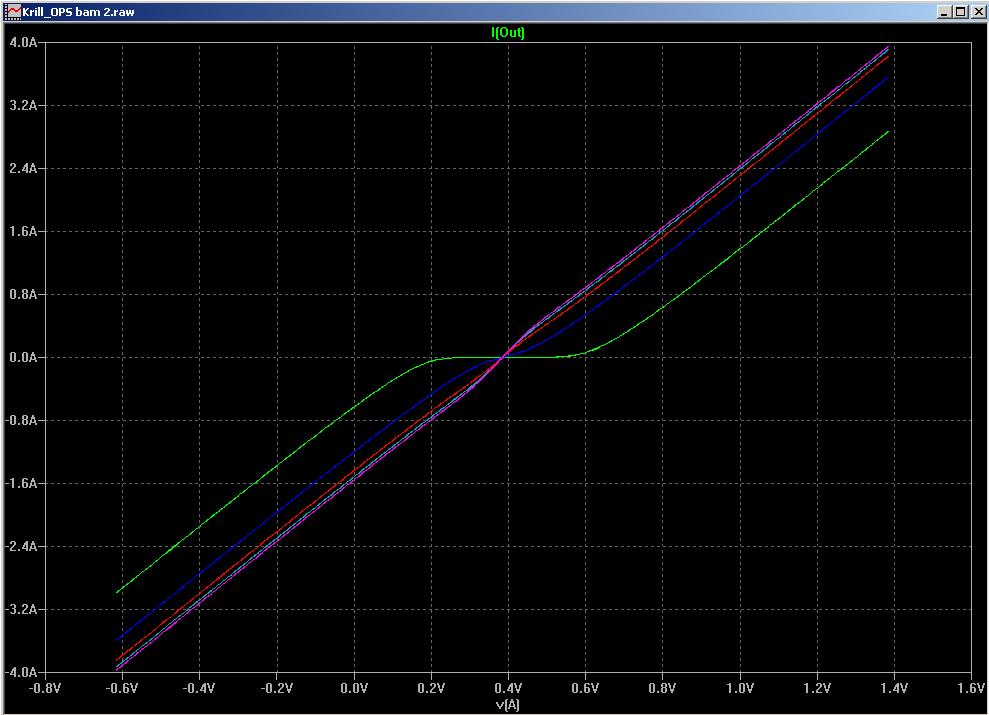
Task: Click the 1.4V horizontal axis label
Action: pos(894,688)
